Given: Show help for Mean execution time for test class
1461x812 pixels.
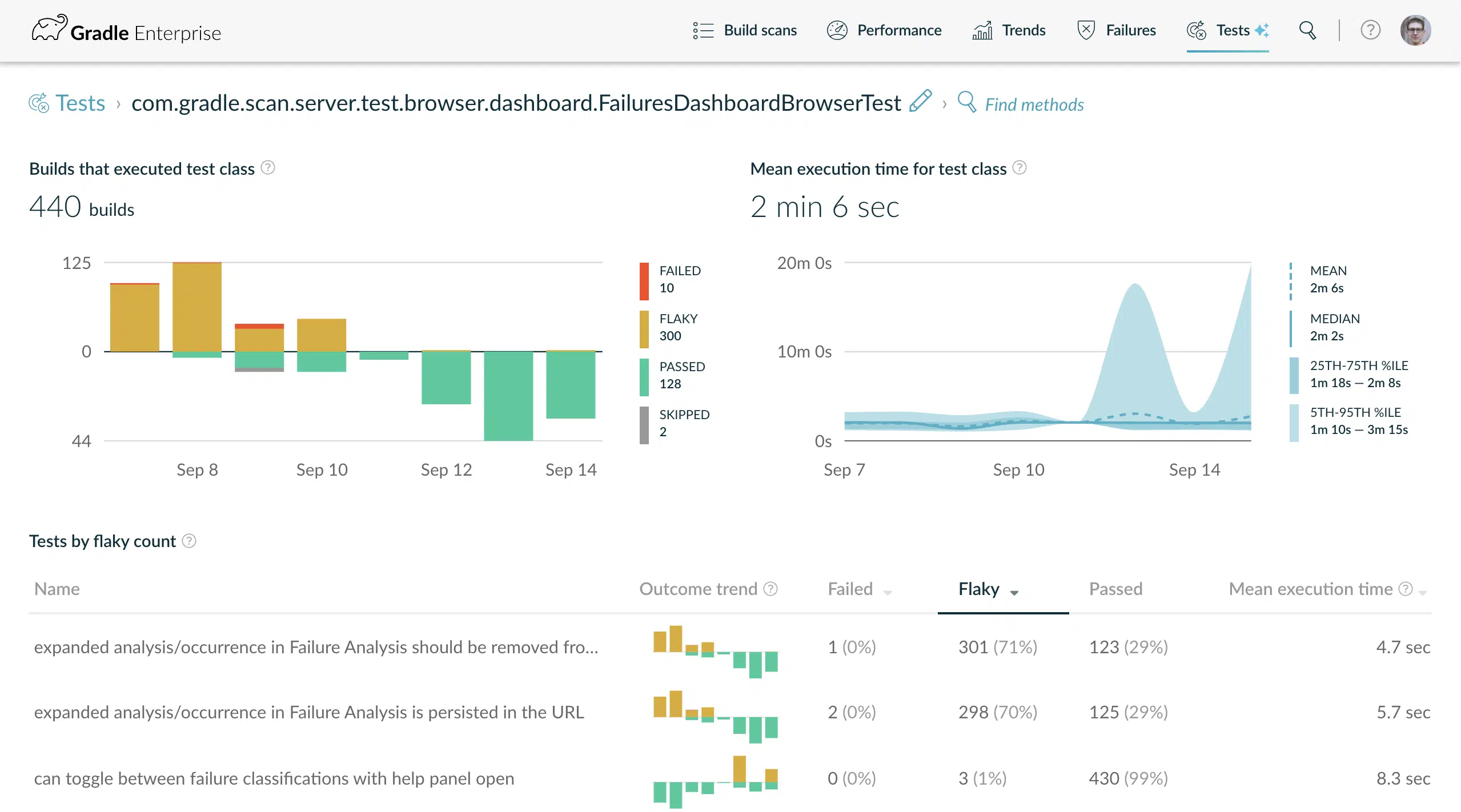Looking at the screenshot, I should pyautogui.click(x=1020, y=168).
